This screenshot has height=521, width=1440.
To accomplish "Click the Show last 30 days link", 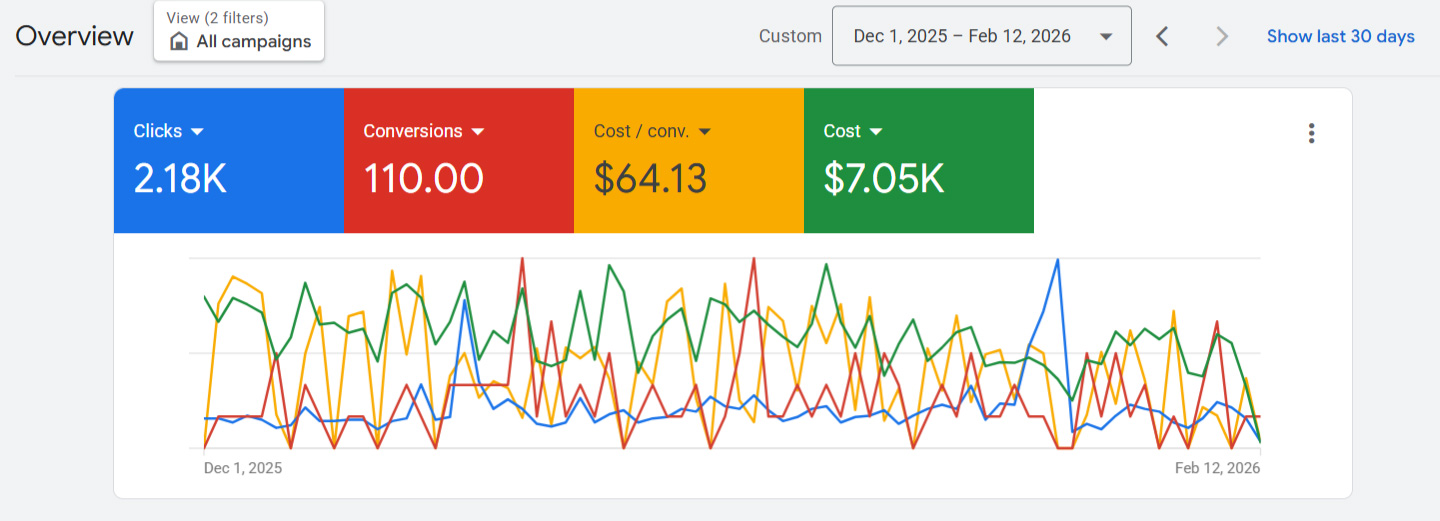I will 1340,37.
